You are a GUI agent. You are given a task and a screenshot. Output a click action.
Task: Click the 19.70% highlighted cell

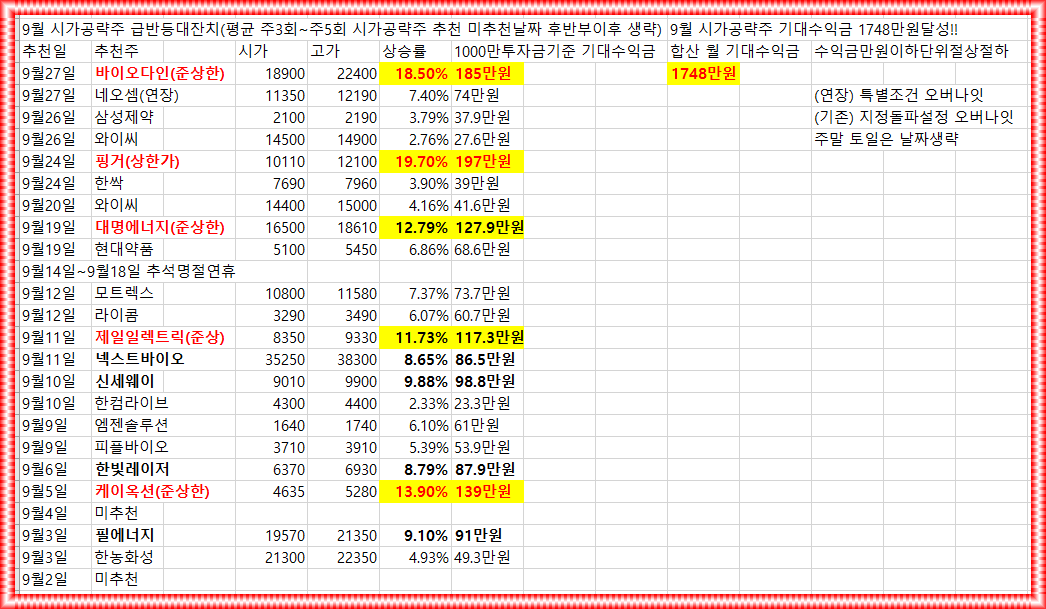coord(415,162)
